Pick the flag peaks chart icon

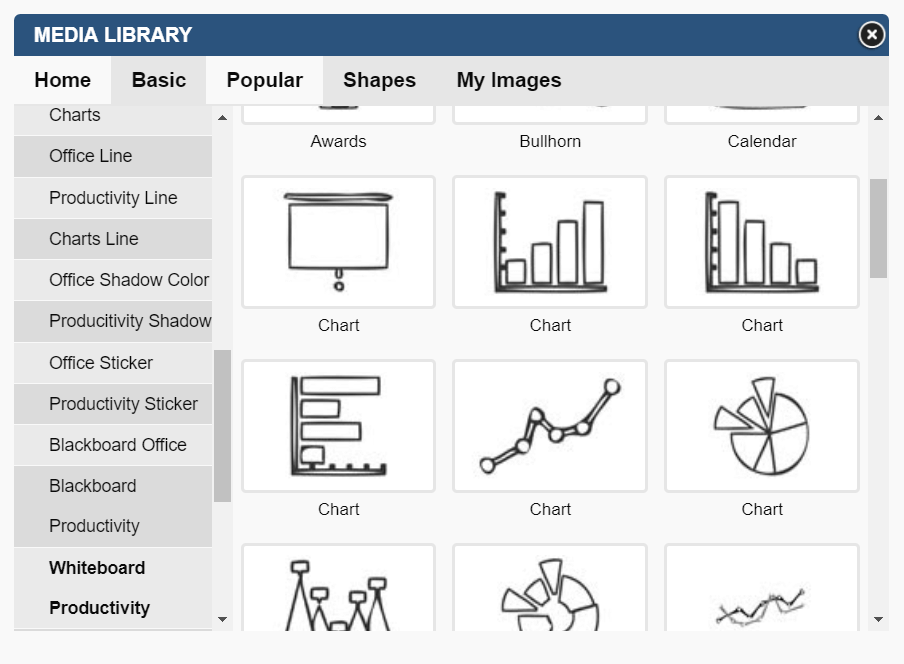coord(338,588)
